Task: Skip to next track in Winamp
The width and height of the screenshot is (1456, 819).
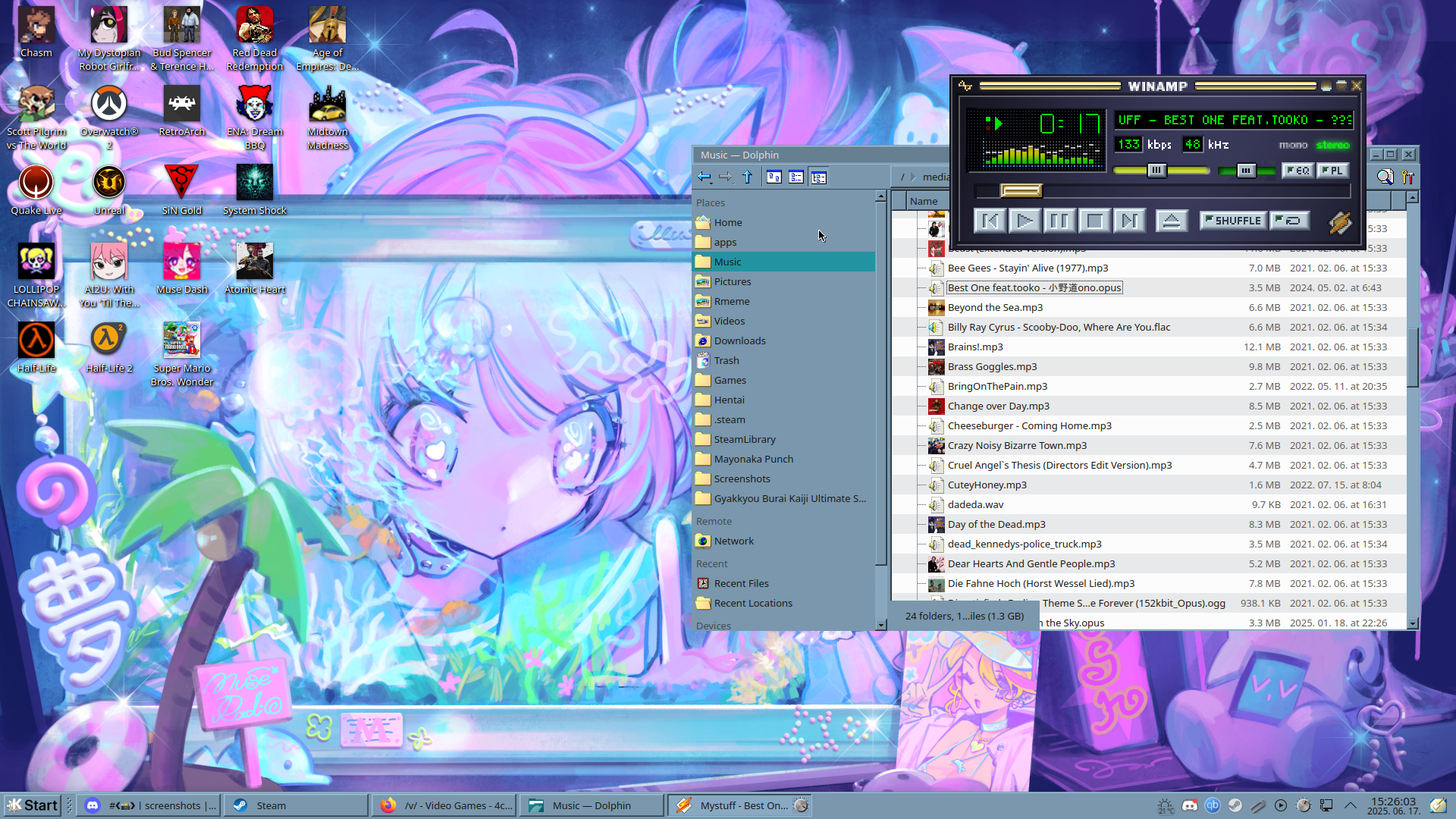Action: coord(1129,221)
